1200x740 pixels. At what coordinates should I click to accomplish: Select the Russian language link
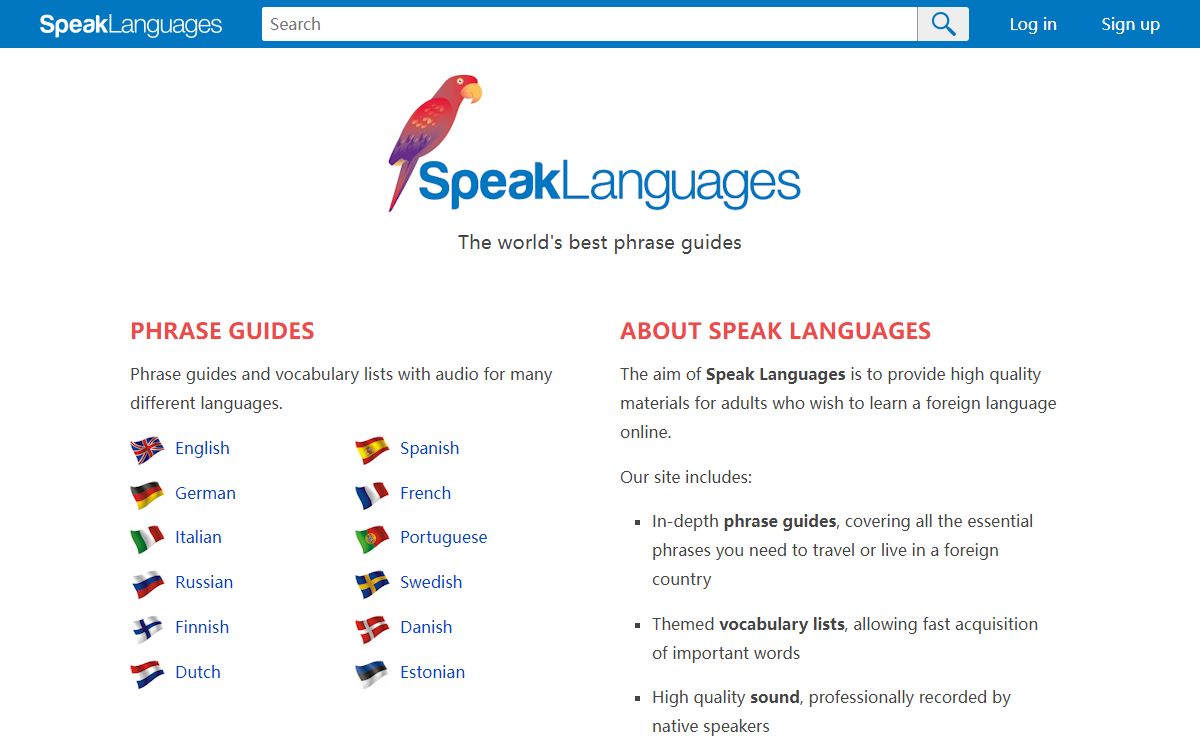pyautogui.click(x=204, y=582)
